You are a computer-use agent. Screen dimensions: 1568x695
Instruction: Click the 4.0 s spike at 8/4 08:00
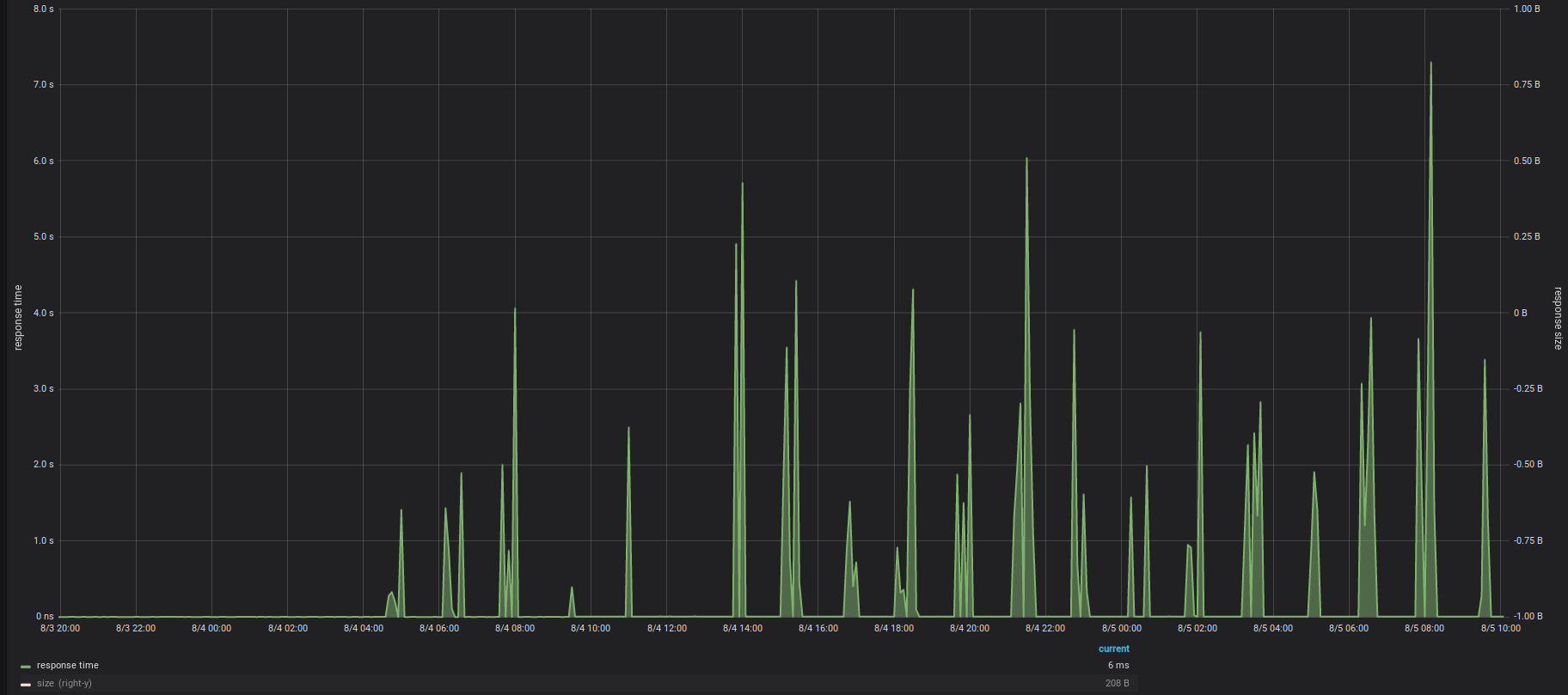coord(515,309)
